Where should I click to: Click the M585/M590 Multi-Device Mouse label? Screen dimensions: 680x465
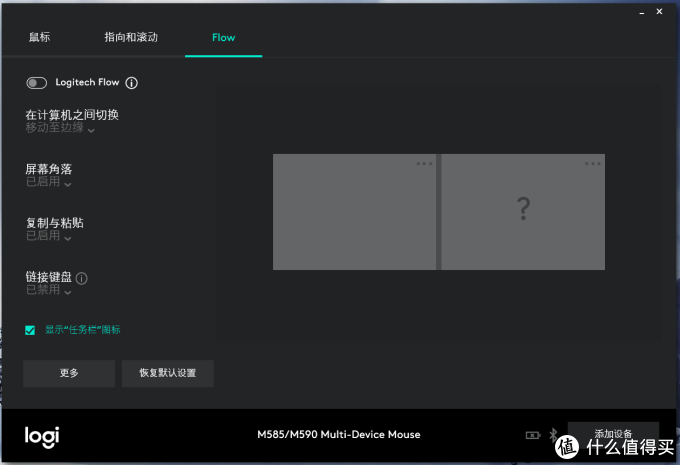339,435
